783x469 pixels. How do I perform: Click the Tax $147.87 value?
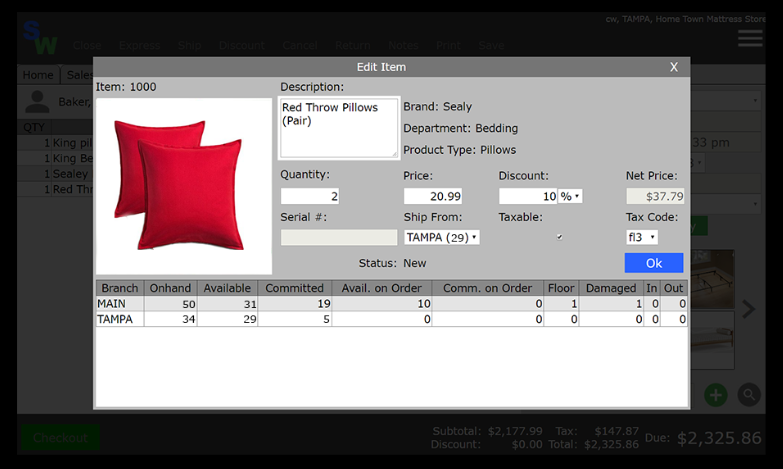tap(616, 431)
